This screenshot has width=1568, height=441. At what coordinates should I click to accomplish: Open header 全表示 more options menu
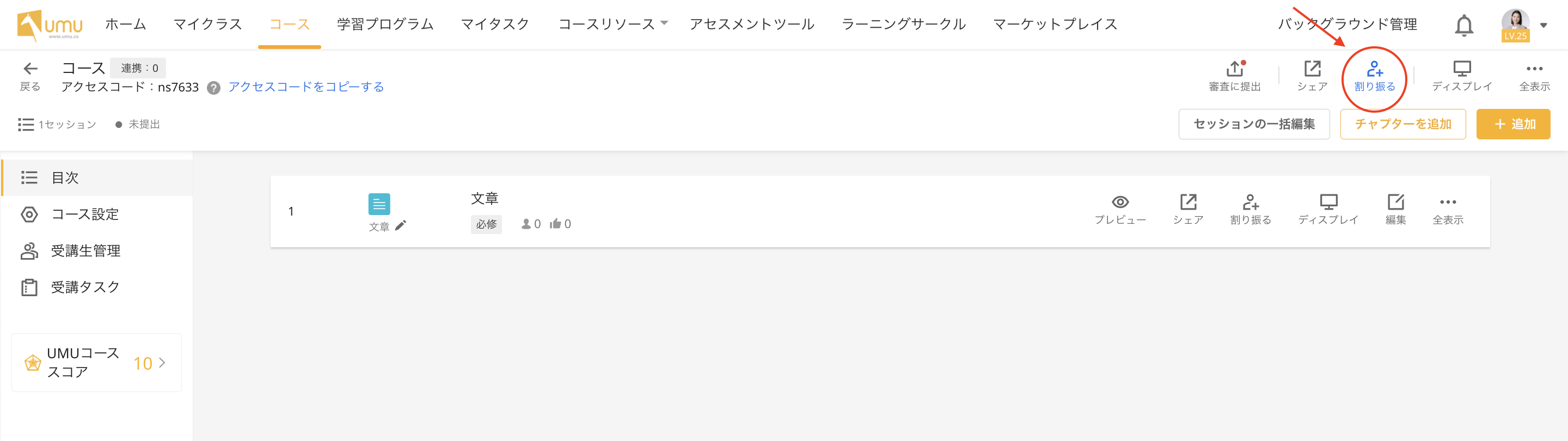click(1534, 69)
